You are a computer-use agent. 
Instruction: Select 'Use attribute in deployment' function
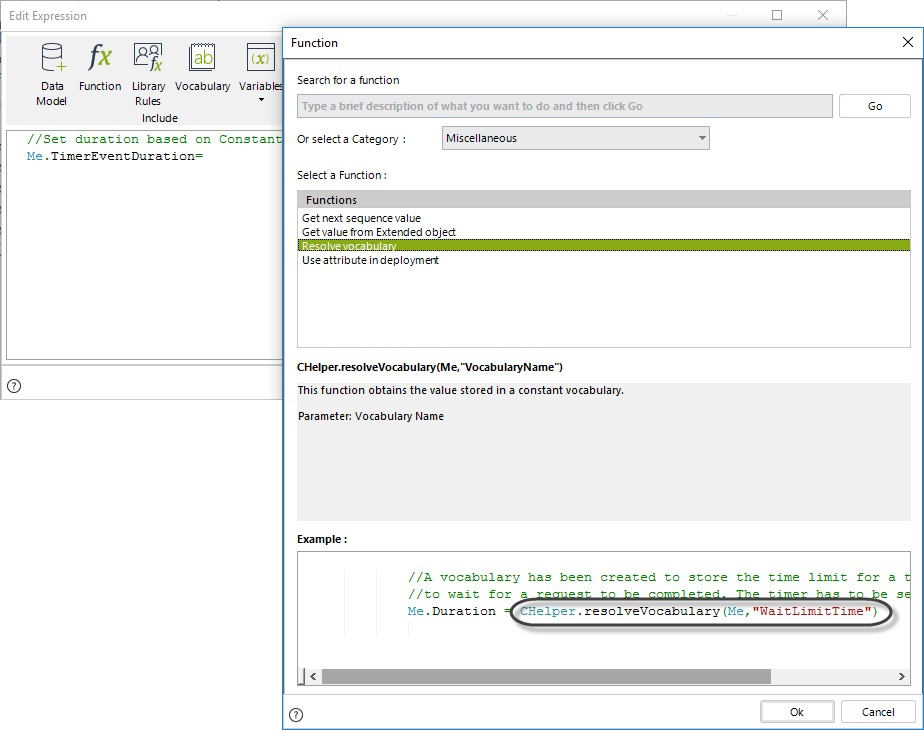tap(370, 260)
